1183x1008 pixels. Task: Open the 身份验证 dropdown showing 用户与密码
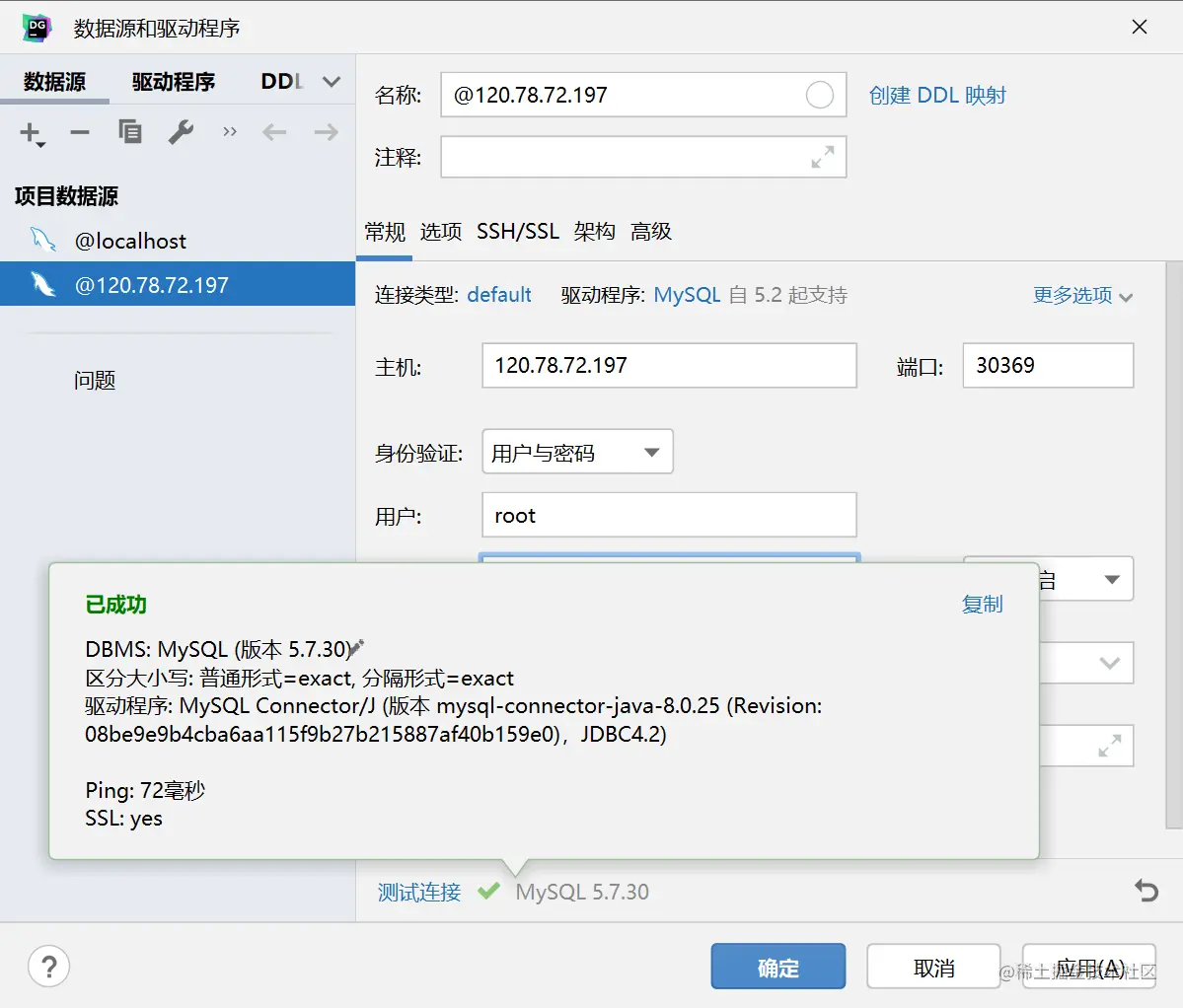pos(577,452)
